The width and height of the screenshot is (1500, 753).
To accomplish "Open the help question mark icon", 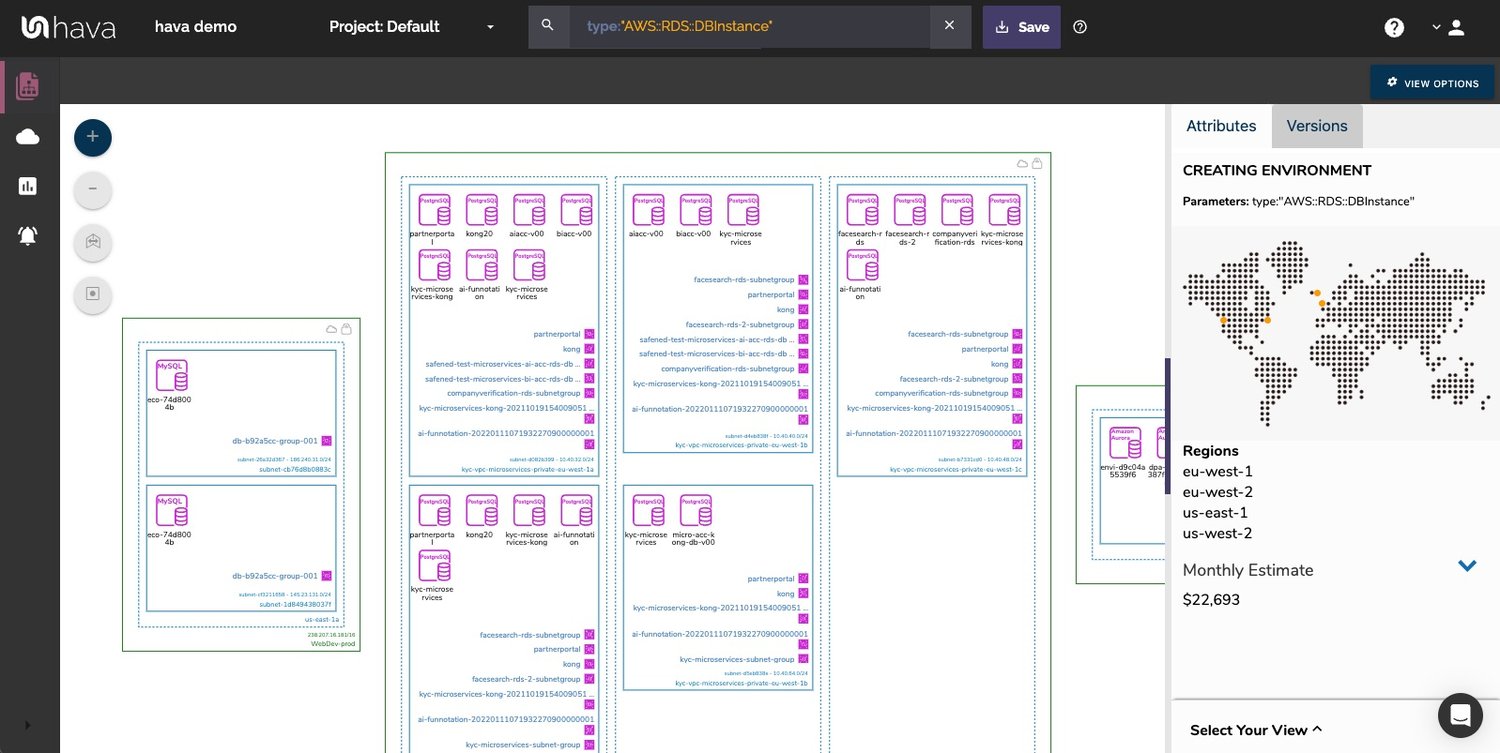I will [x=1394, y=28].
